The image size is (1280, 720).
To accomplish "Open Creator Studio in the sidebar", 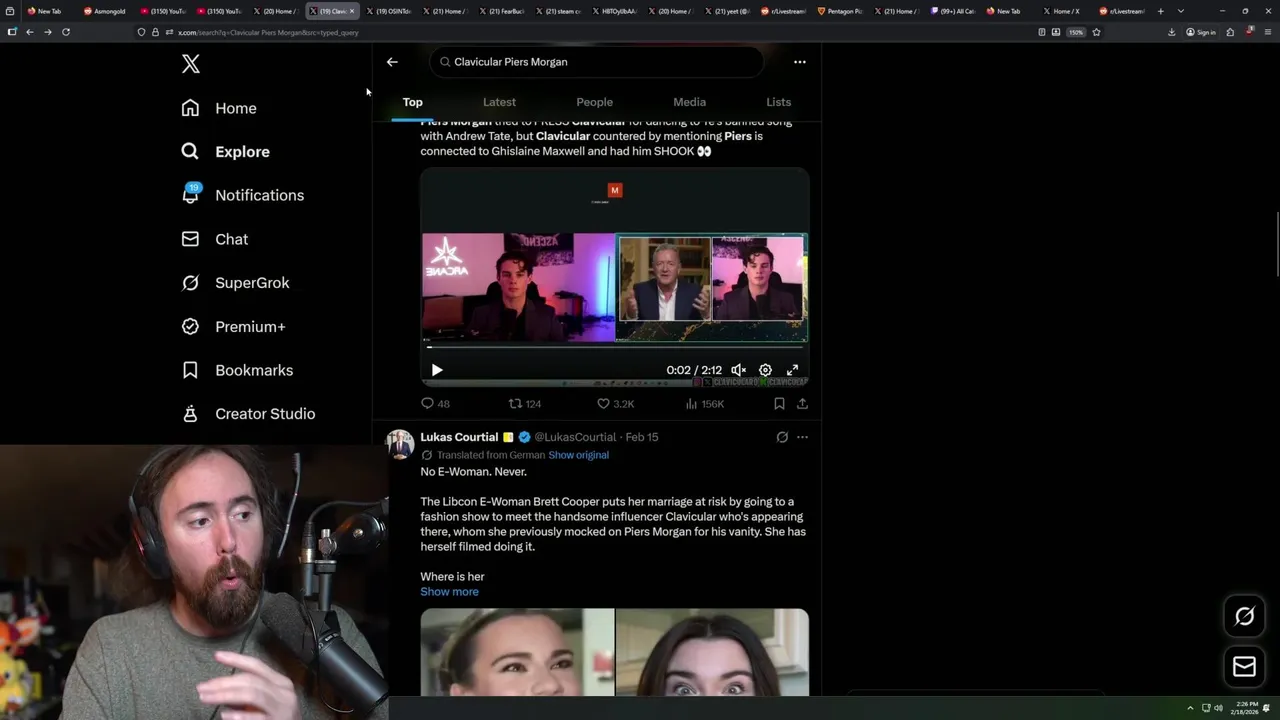I will [x=248, y=414].
